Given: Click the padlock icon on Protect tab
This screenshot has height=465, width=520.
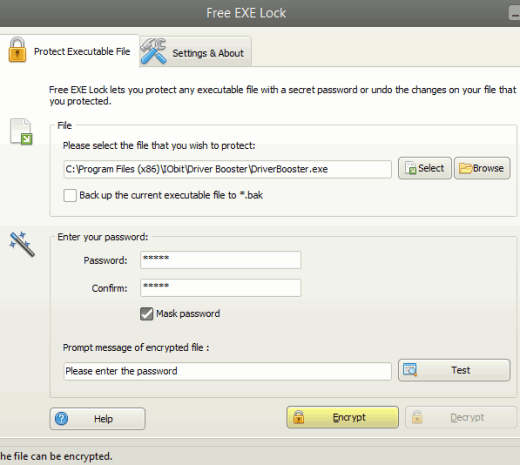Looking at the screenshot, I should (x=17, y=50).
